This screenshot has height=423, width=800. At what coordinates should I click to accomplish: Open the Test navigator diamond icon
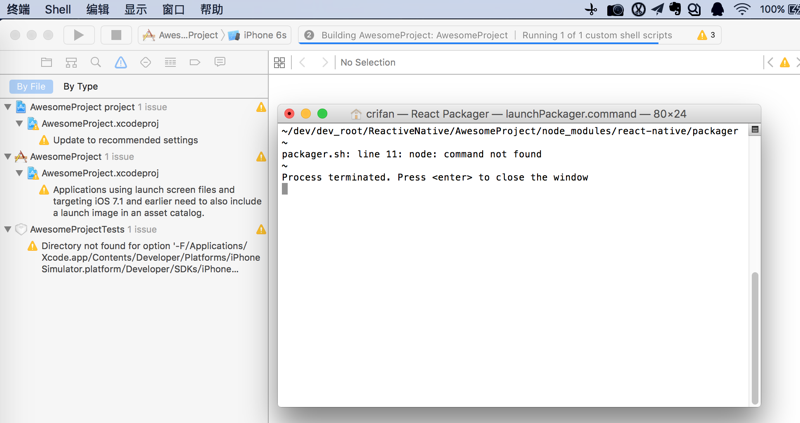click(145, 62)
